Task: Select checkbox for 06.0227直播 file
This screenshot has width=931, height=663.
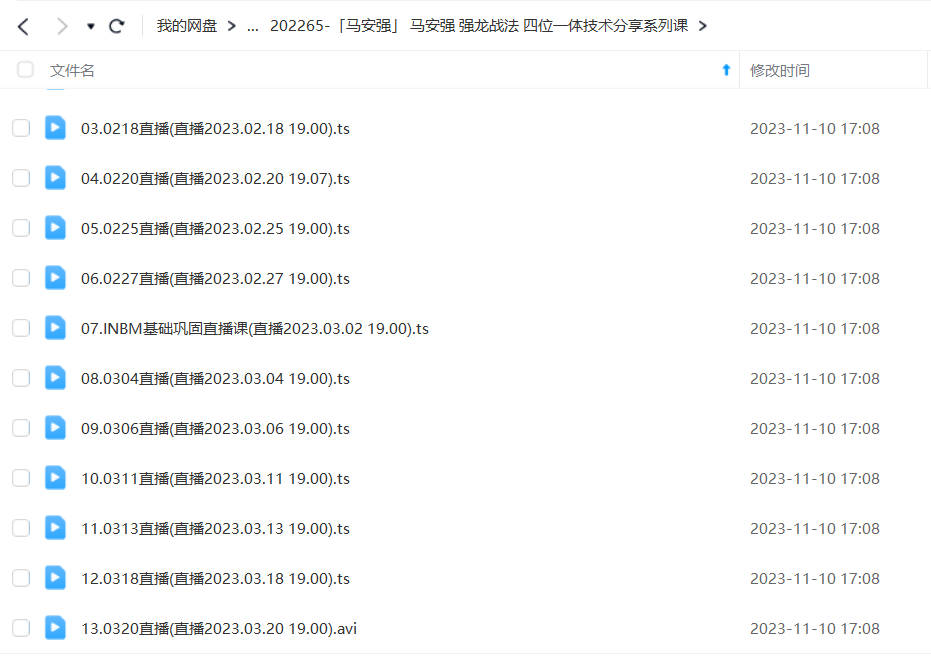Action: [x=21, y=278]
